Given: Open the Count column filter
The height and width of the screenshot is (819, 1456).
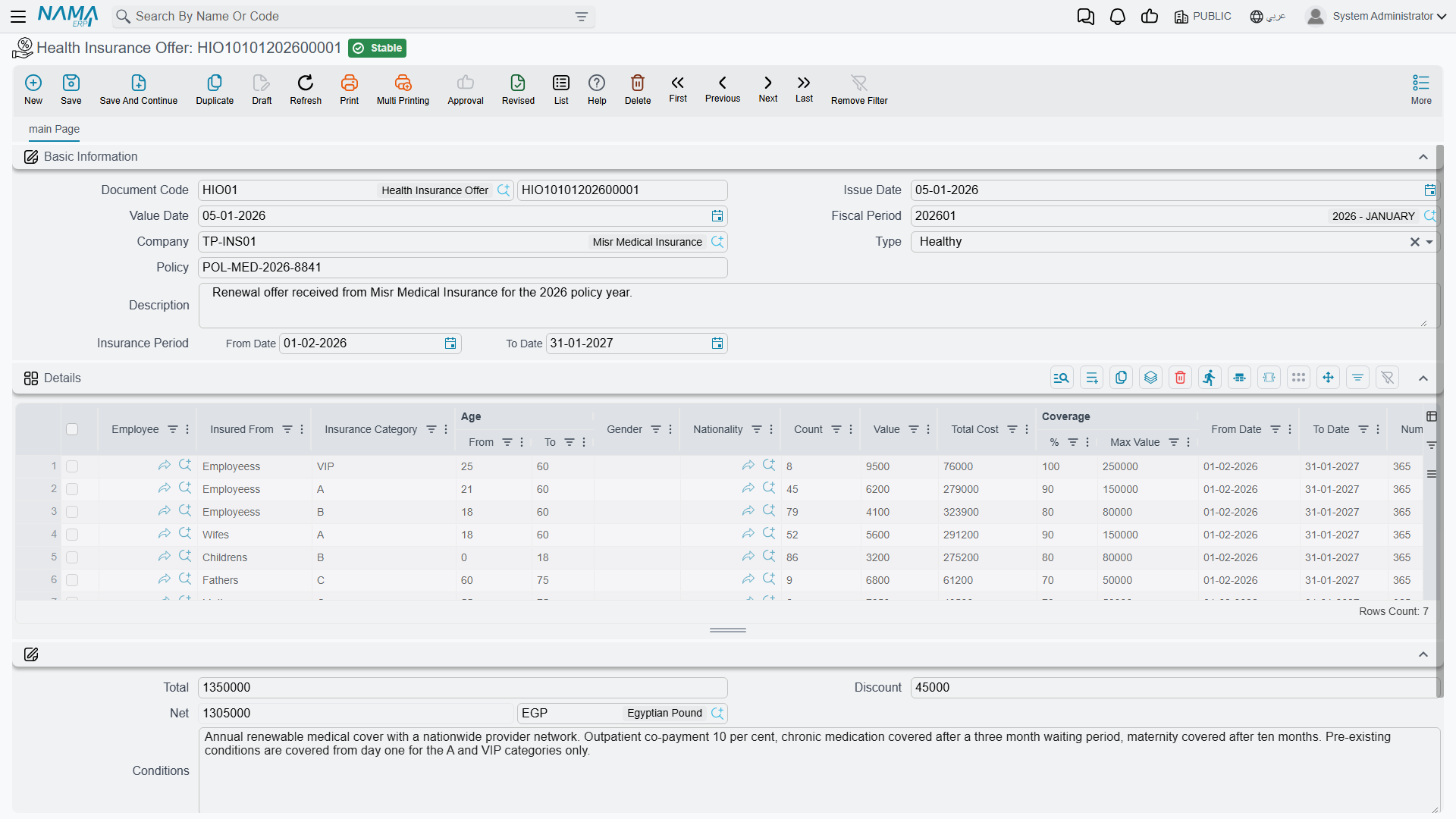Looking at the screenshot, I should [836, 429].
